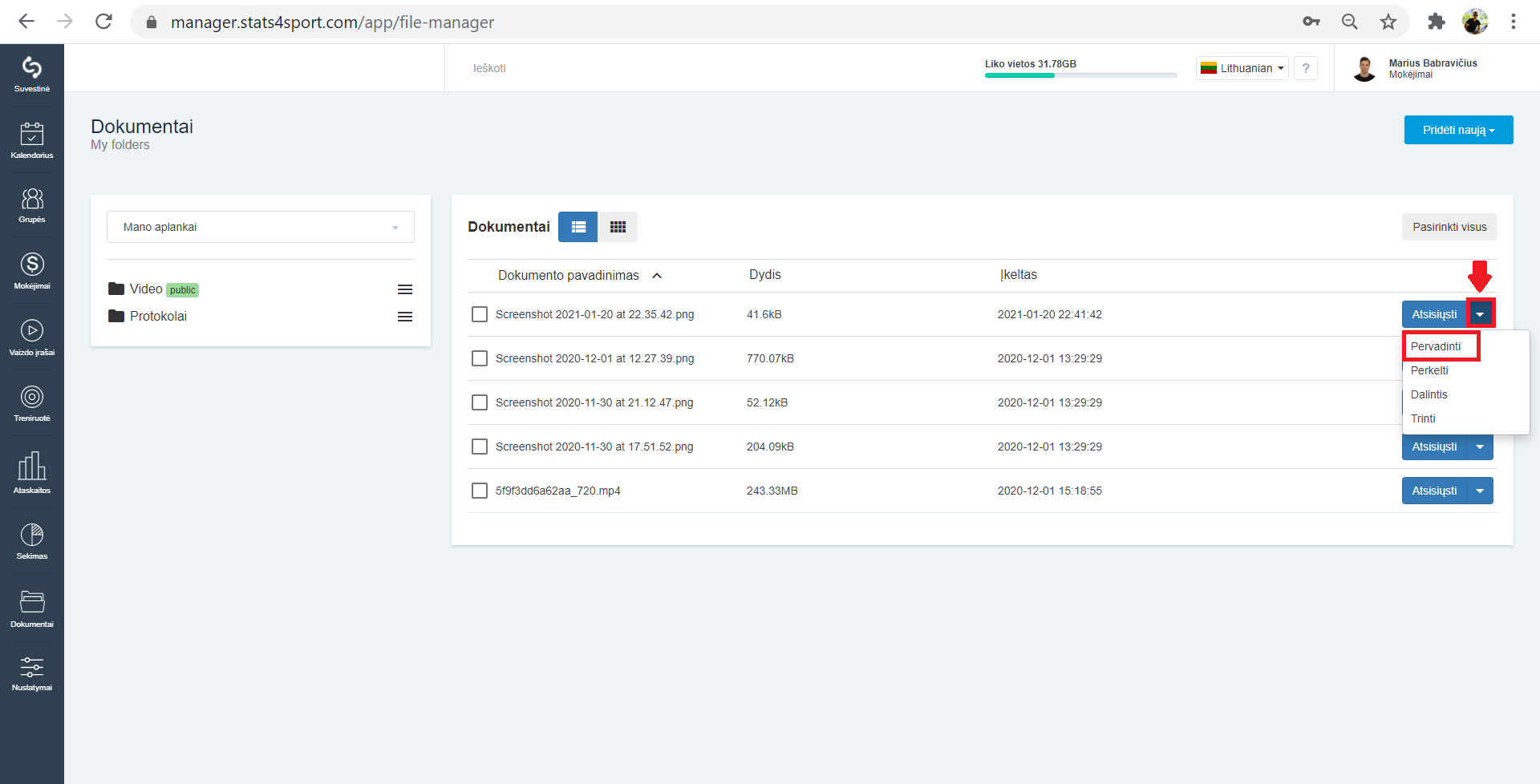The image size is (1540, 784).
Task: Click the Pridėti naują button
Action: click(x=1458, y=130)
